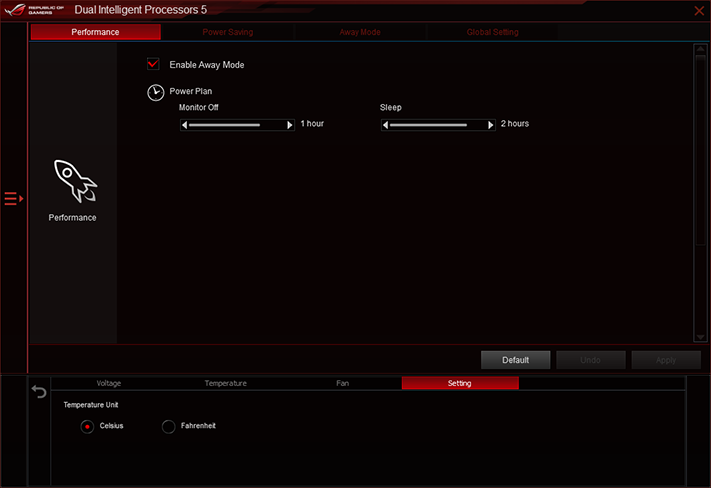Click the 'Monitor Off' label
Viewport: 711px width, 488px height.
(x=199, y=107)
